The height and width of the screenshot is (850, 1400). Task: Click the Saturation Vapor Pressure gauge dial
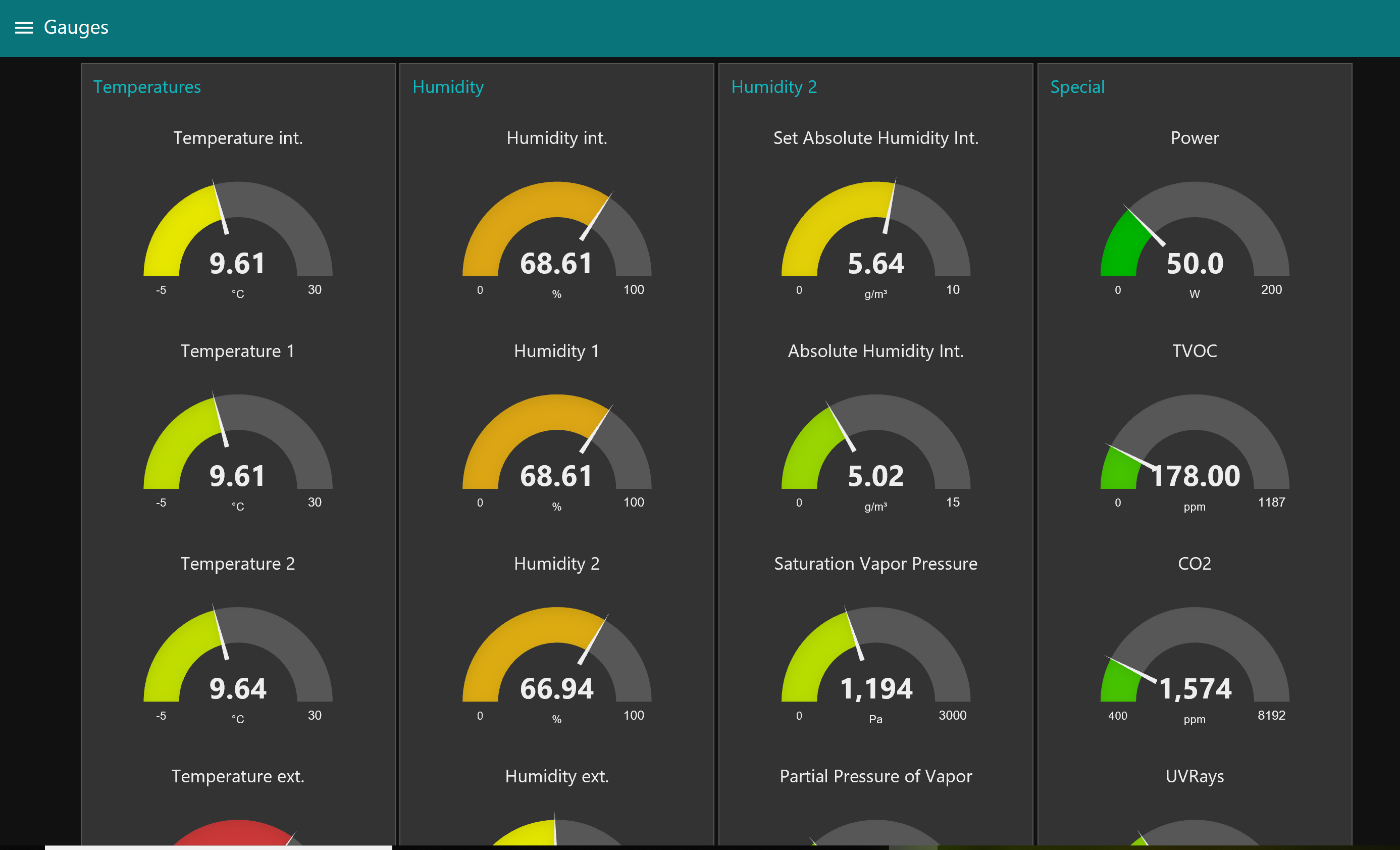[x=876, y=655]
